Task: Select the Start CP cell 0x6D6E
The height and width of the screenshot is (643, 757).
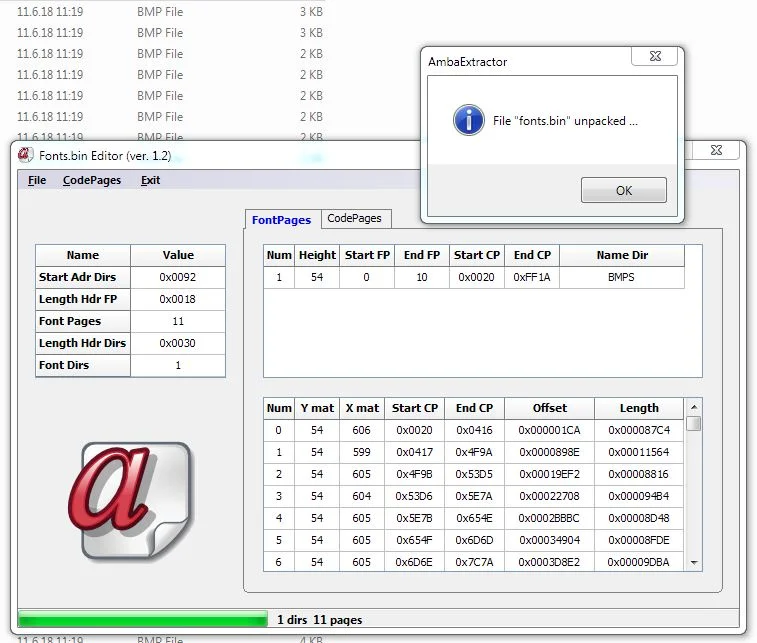Action: (415, 562)
